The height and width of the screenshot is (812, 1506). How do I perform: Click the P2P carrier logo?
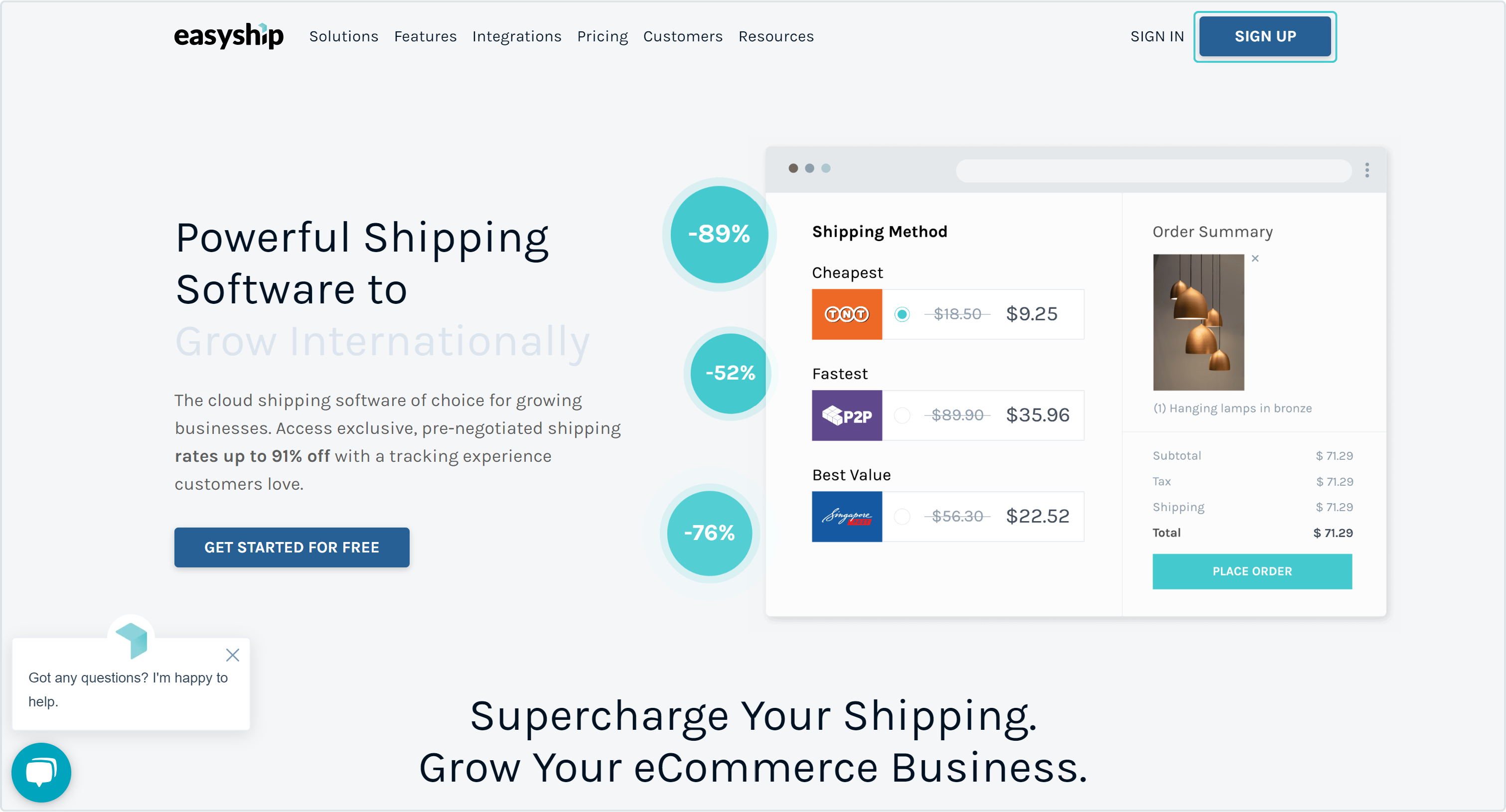(x=847, y=415)
